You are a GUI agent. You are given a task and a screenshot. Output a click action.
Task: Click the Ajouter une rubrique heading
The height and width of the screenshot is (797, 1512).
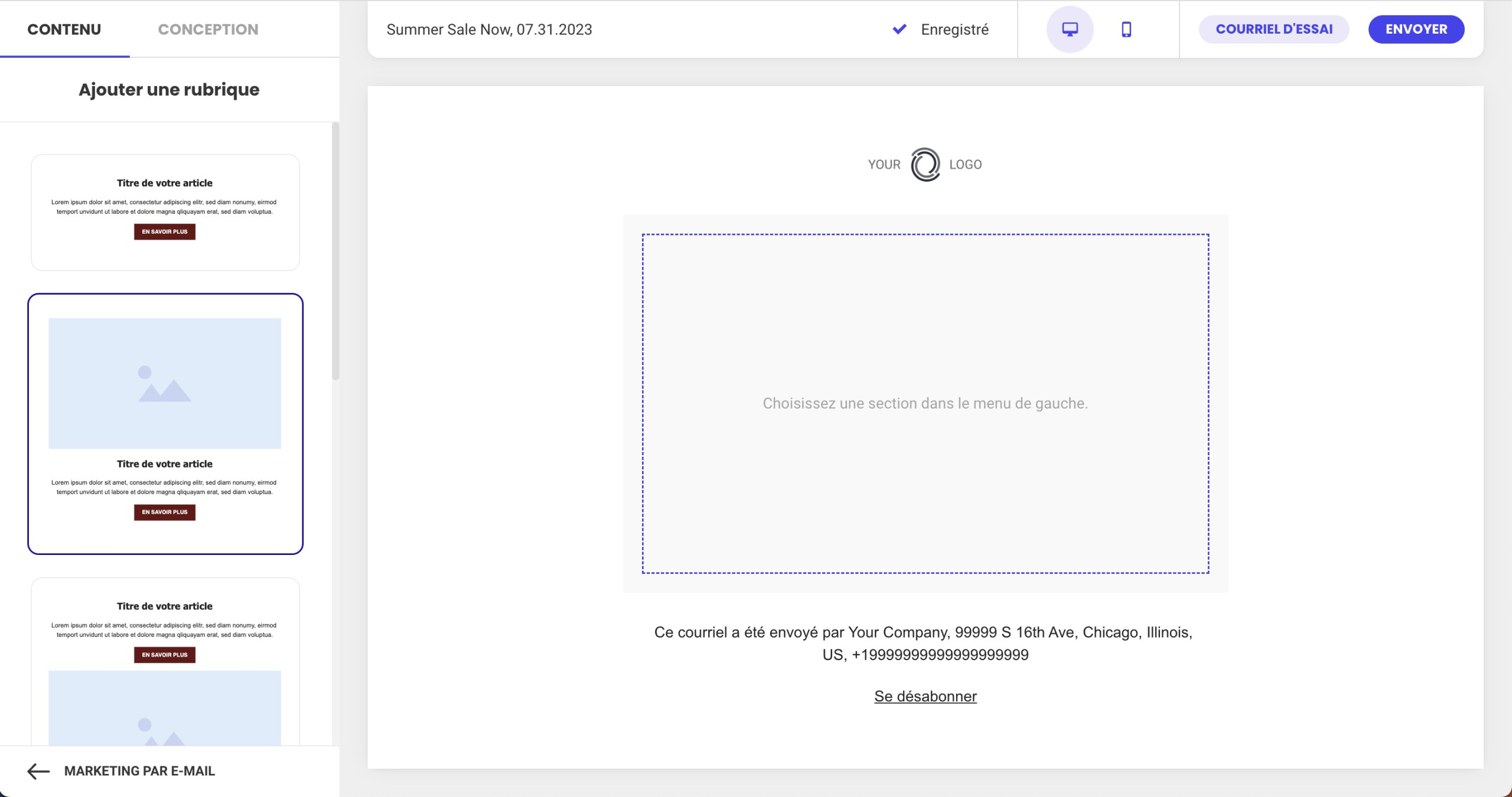(x=169, y=90)
